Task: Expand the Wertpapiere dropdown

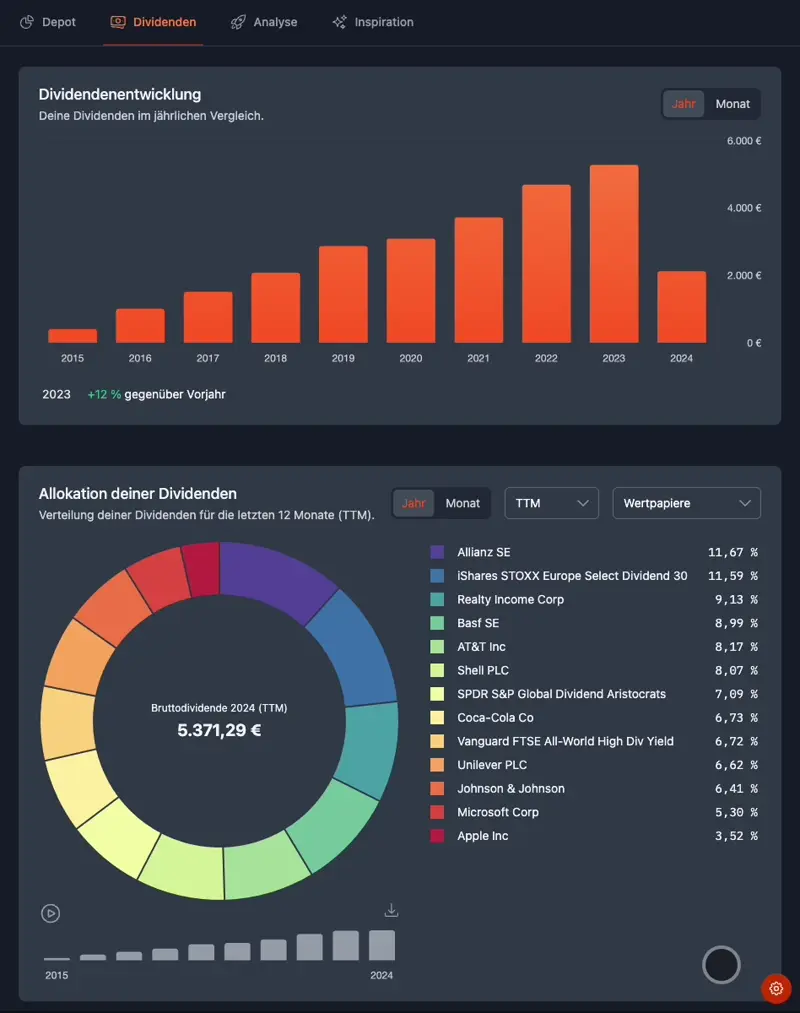Action: click(x=686, y=503)
